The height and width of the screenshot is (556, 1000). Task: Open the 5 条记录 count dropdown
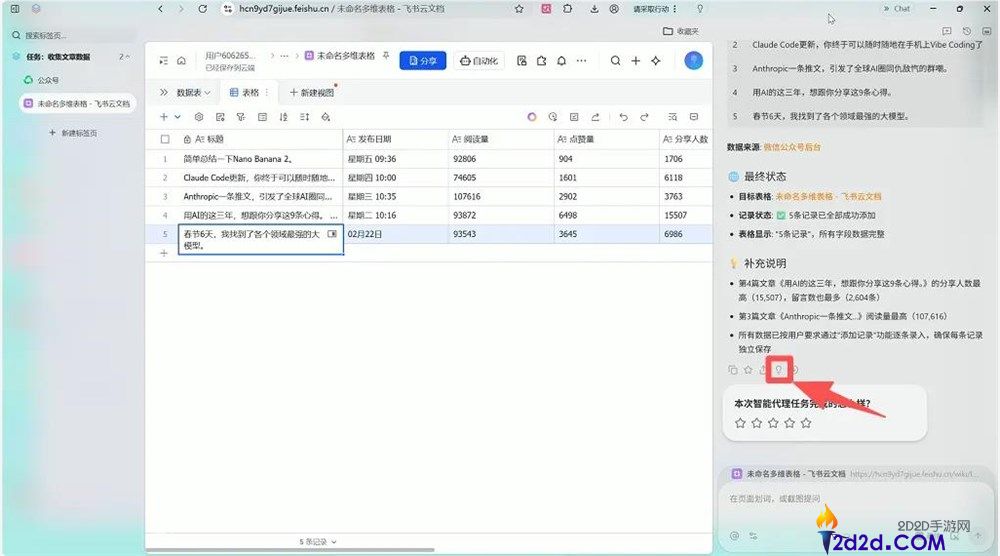click(318, 542)
